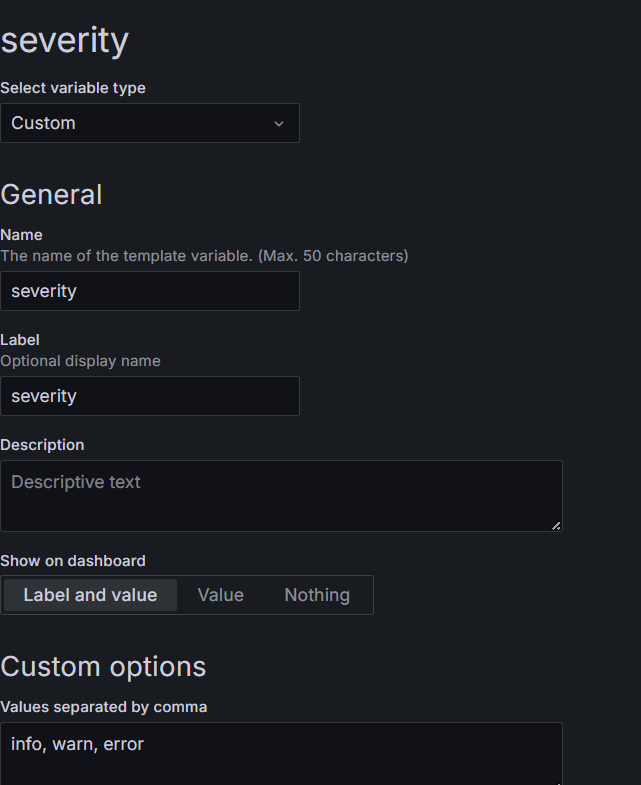Click into the Label input field
This screenshot has height=785, width=641.
150,396
